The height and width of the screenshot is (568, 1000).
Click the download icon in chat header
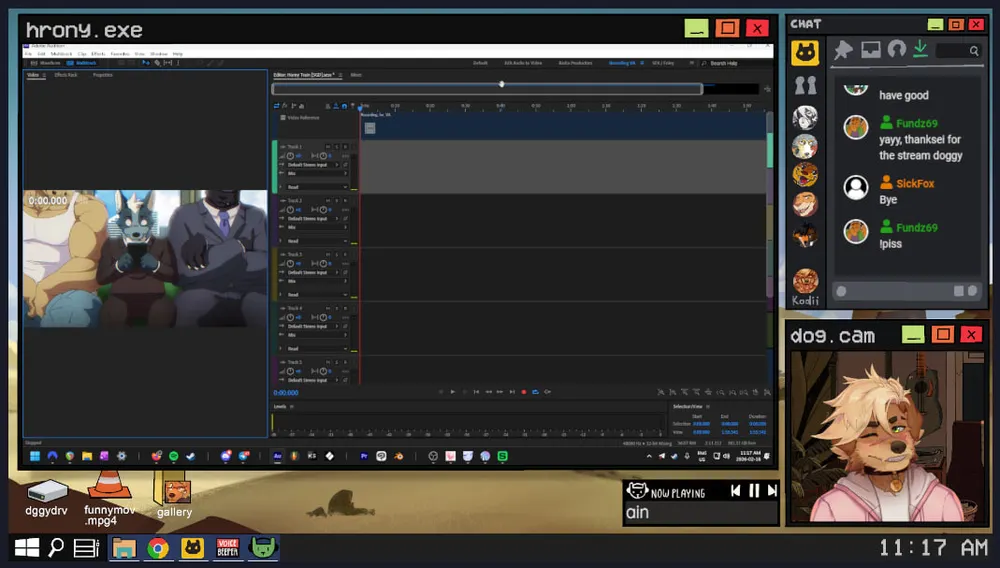(920, 50)
